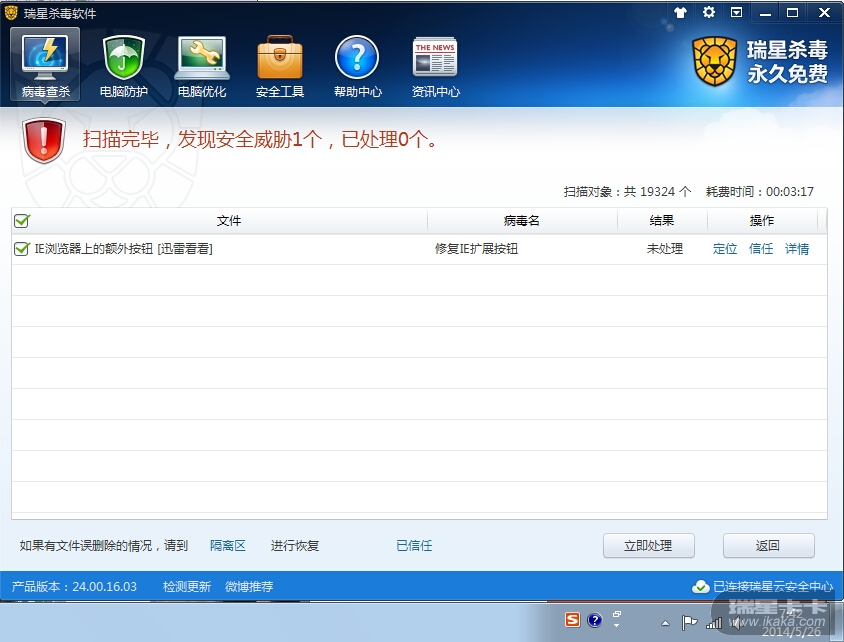Open the 电脑防护 protection section

click(x=124, y=66)
